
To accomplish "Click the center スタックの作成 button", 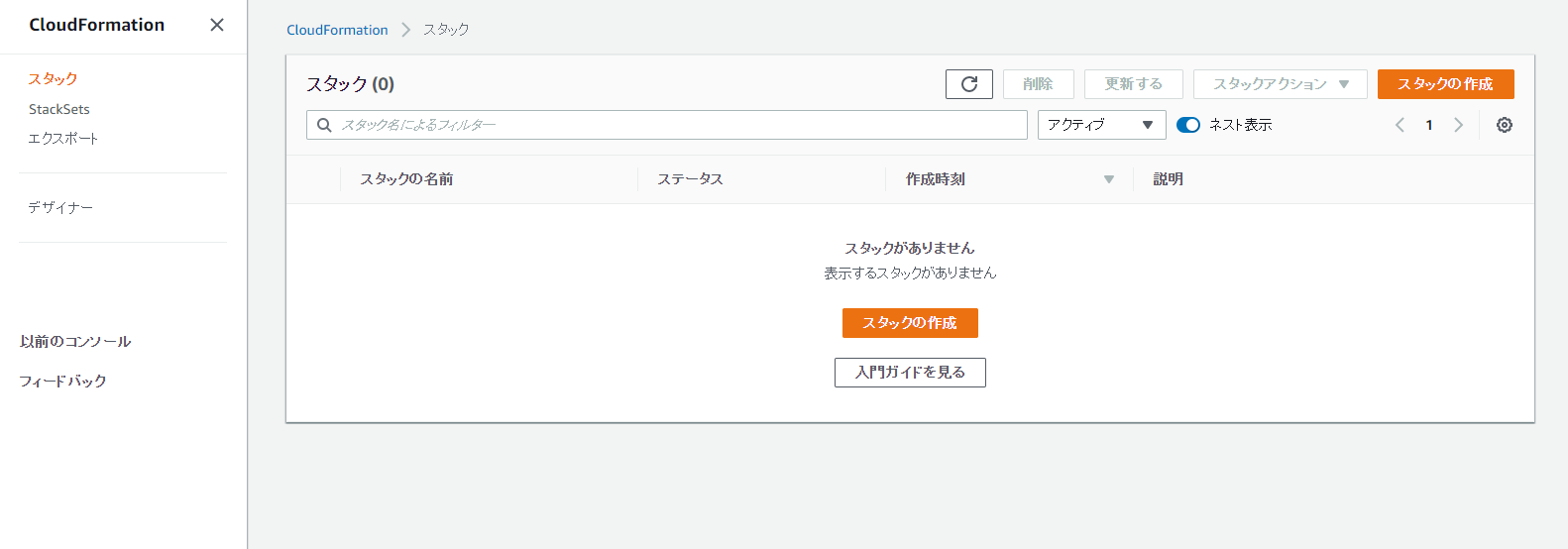I will (x=910, y=323).
